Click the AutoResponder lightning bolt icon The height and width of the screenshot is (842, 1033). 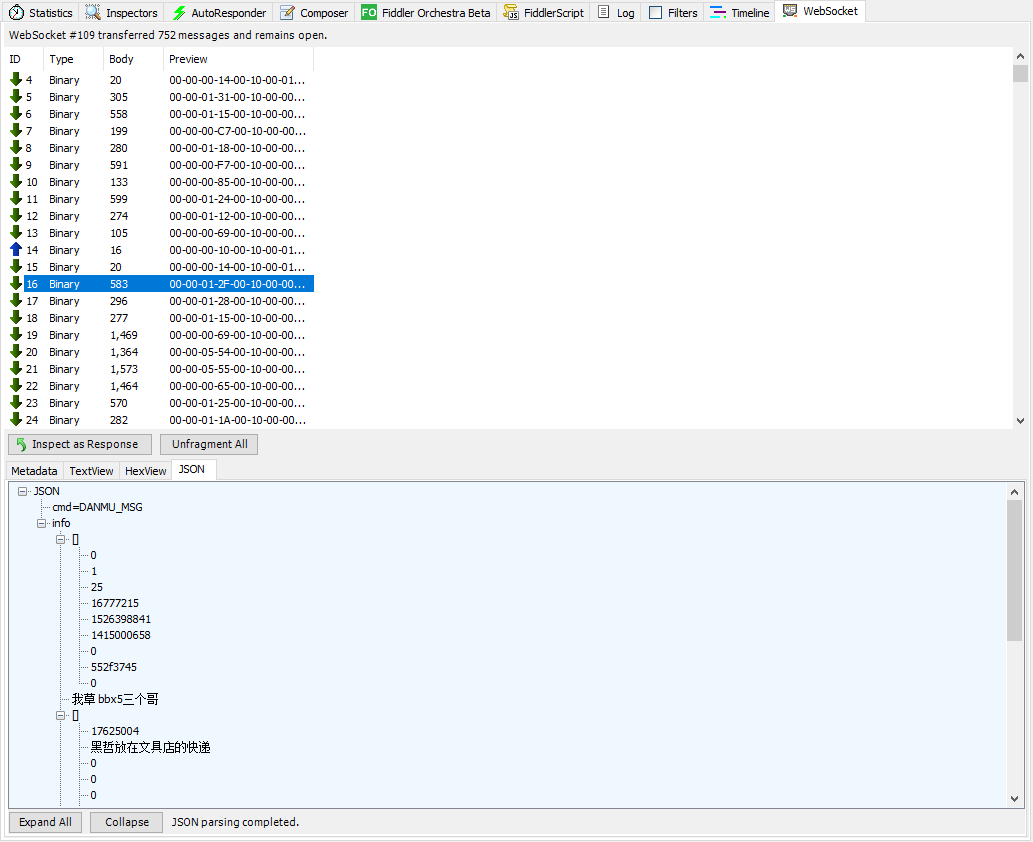[179, 13]
